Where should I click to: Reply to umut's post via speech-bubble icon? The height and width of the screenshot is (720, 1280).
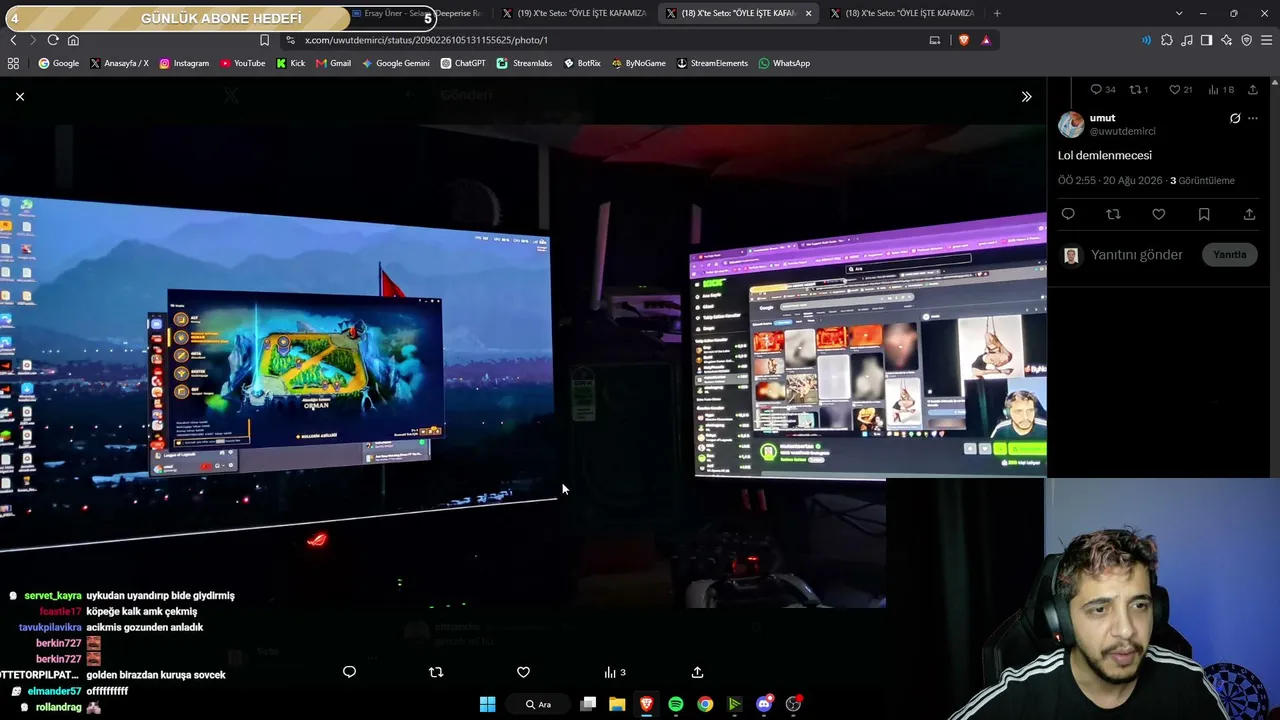point(1068,214)
